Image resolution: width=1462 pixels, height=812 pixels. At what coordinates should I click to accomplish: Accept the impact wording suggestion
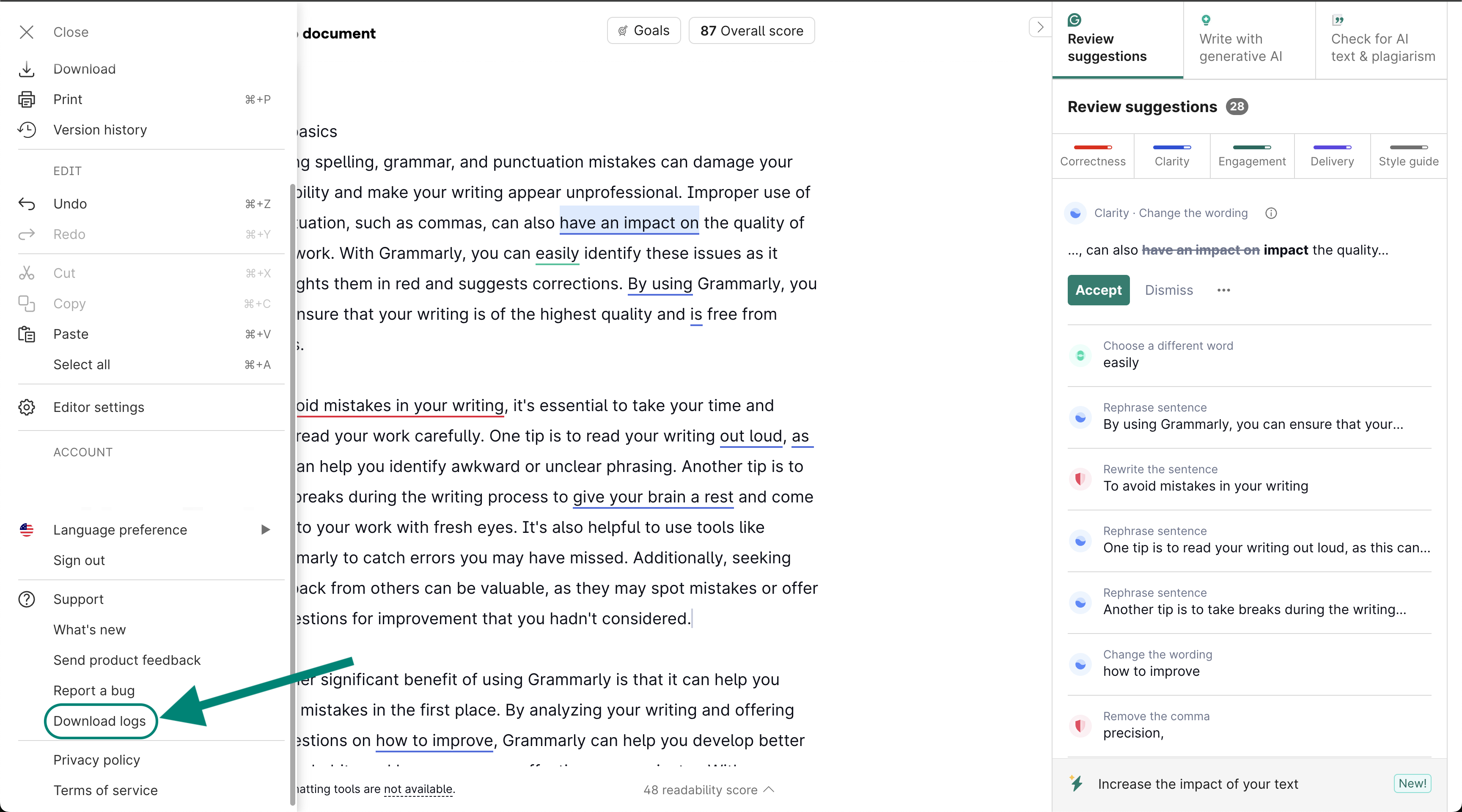pyautogui.click(x=1098, y=290)
